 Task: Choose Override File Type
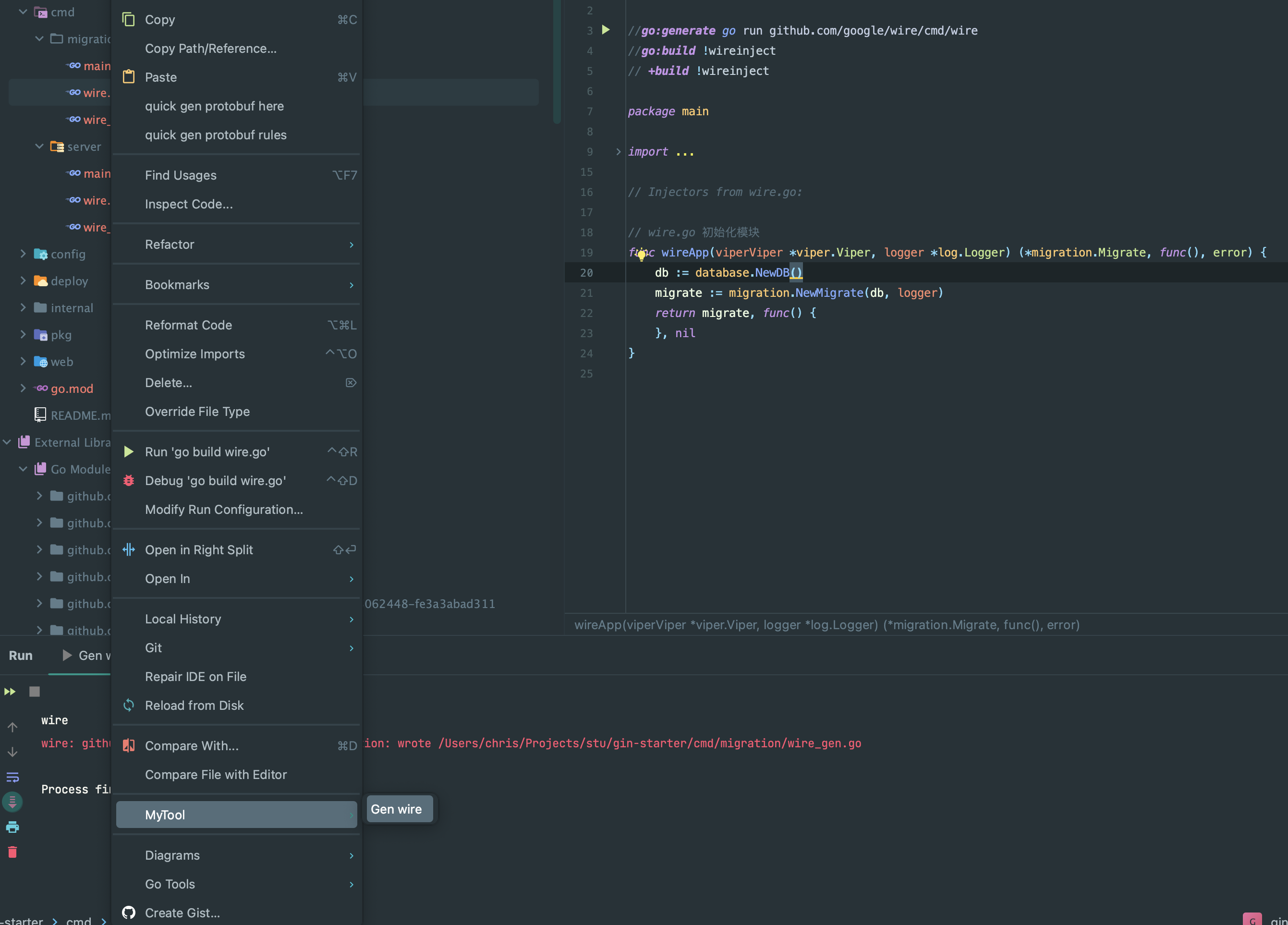(x=237, y=411)
